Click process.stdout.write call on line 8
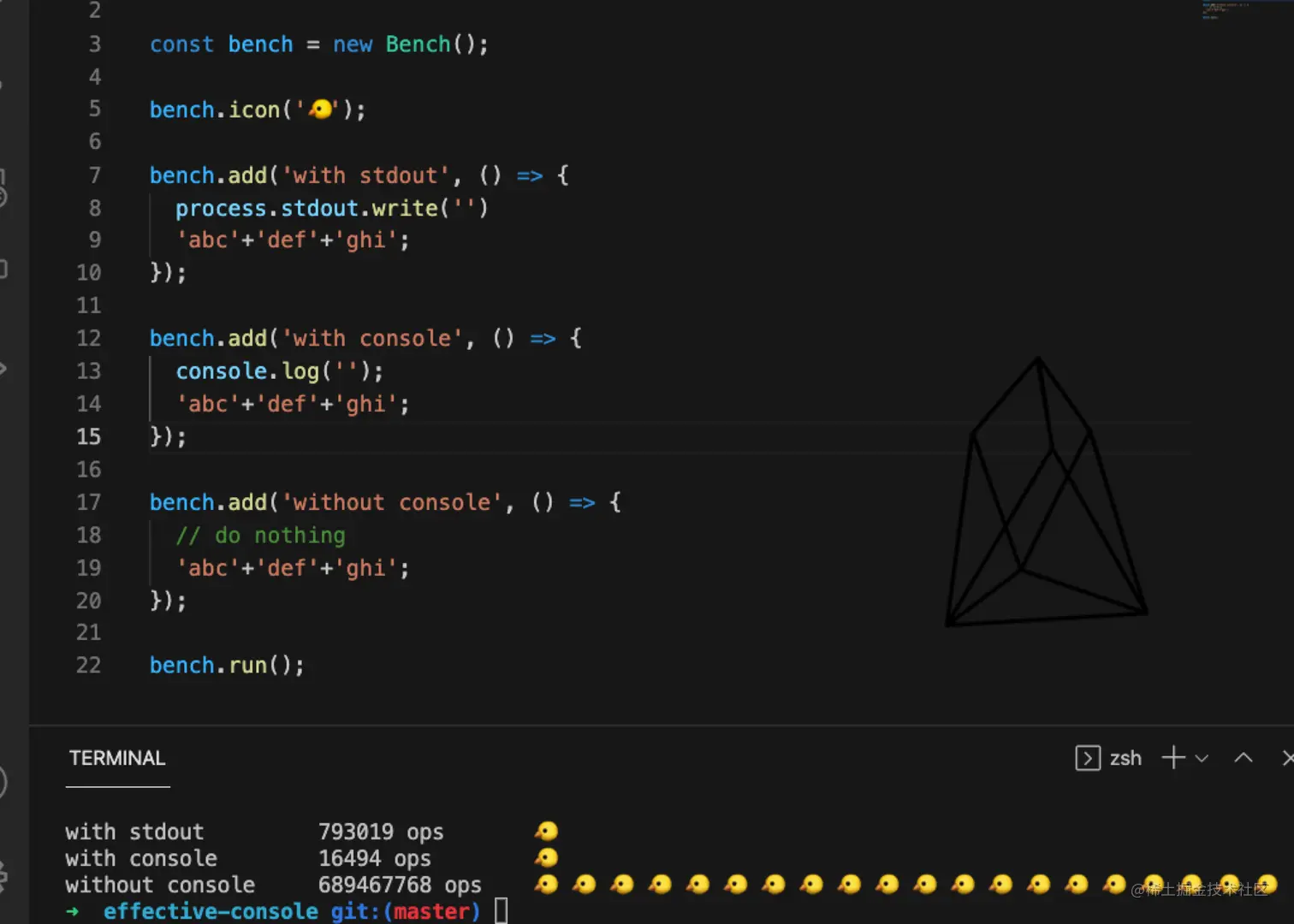The height and width of the screenshot is (924, 1294). 332,208
